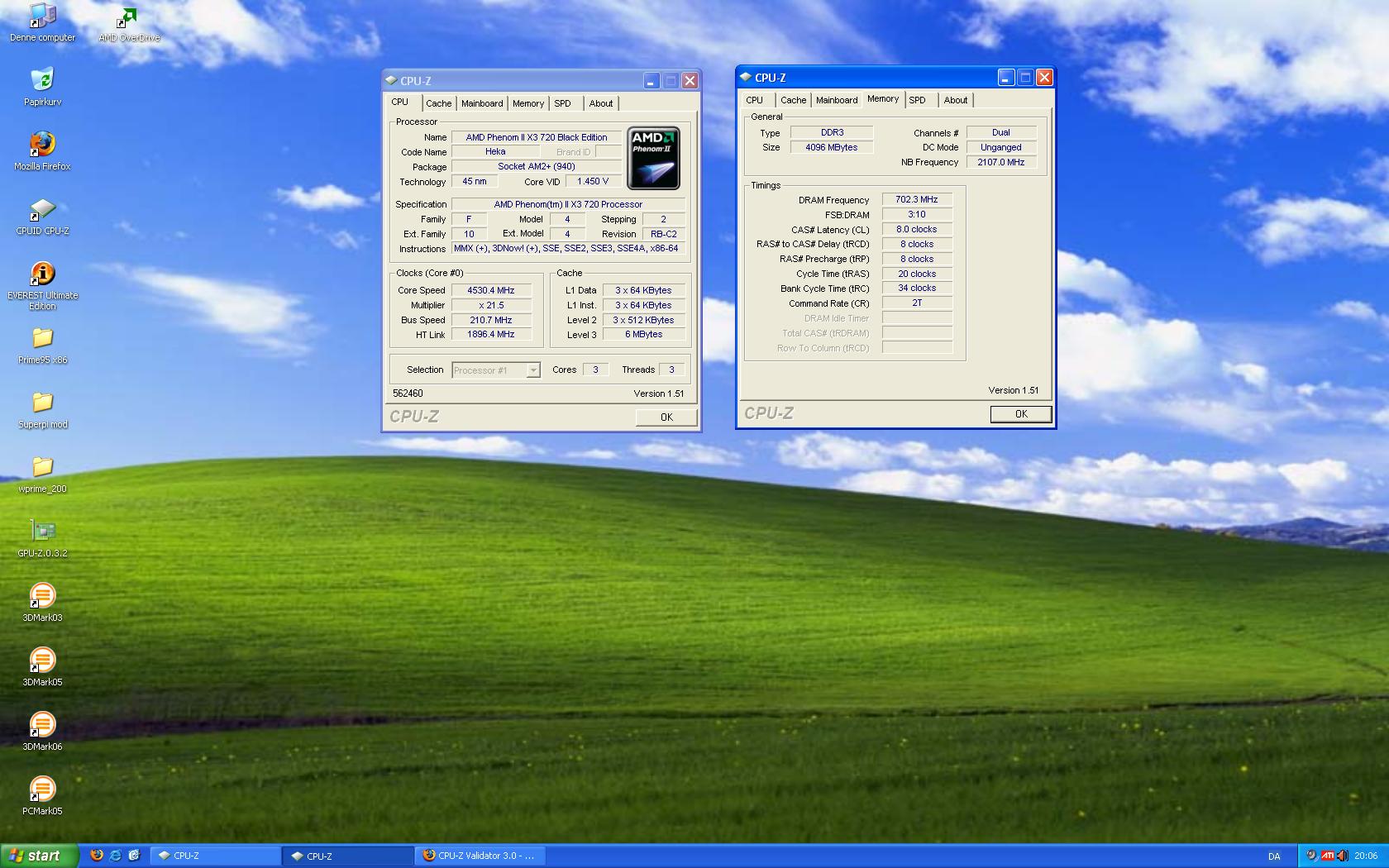Click the memory Size value 4096 MBytes

click(832, 147)
